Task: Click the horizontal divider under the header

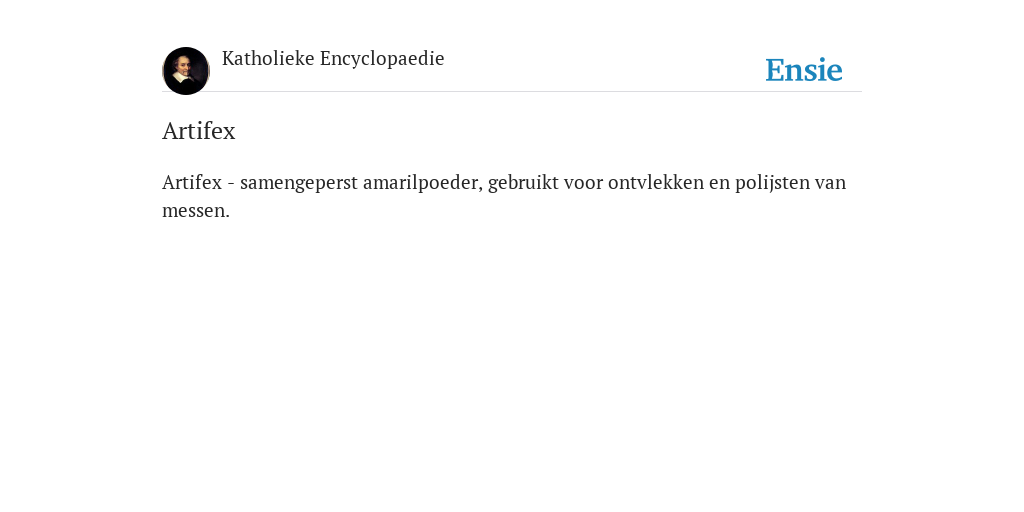Action: (x=511, y=91)
